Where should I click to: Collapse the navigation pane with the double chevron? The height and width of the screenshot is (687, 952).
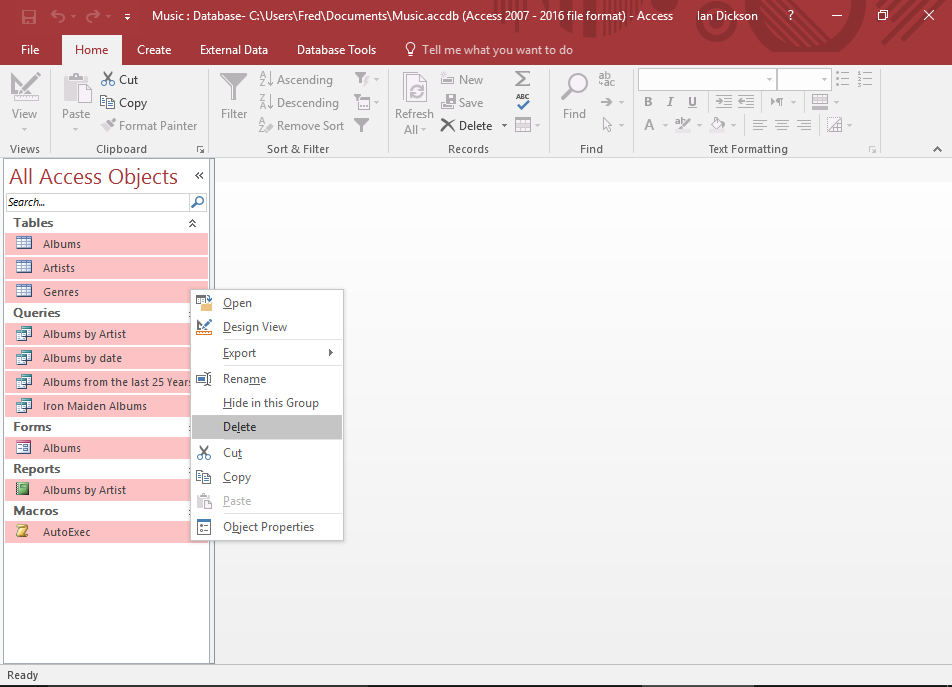tap(199, 175)
